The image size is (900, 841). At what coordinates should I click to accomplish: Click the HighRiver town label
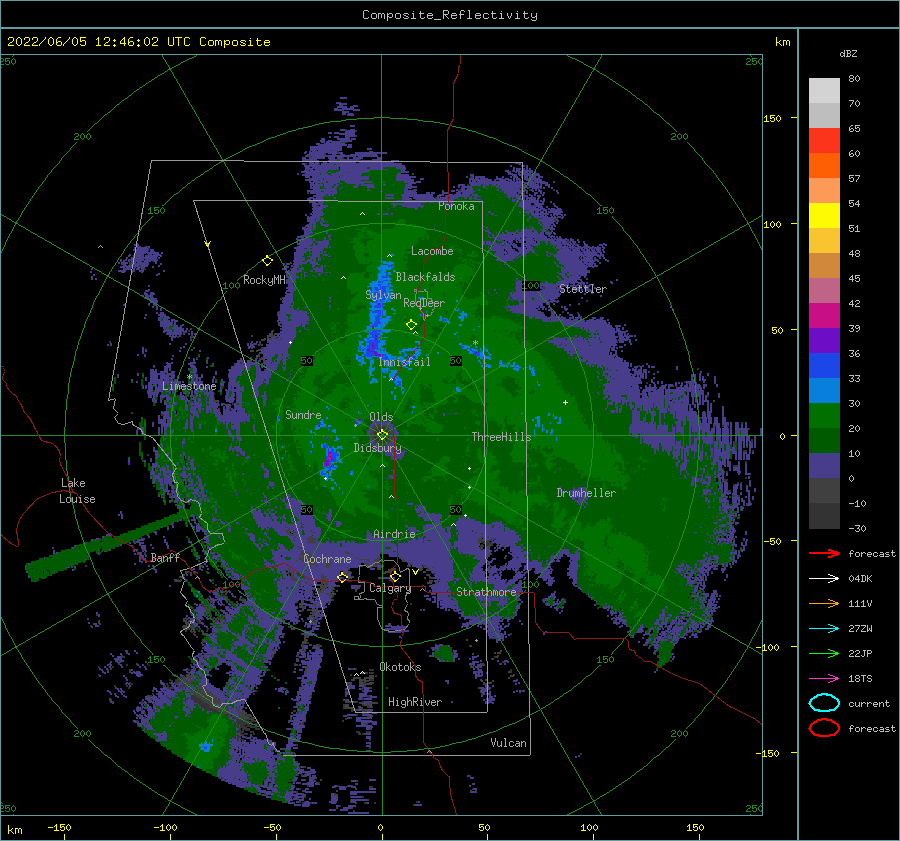tap(415, 702)
